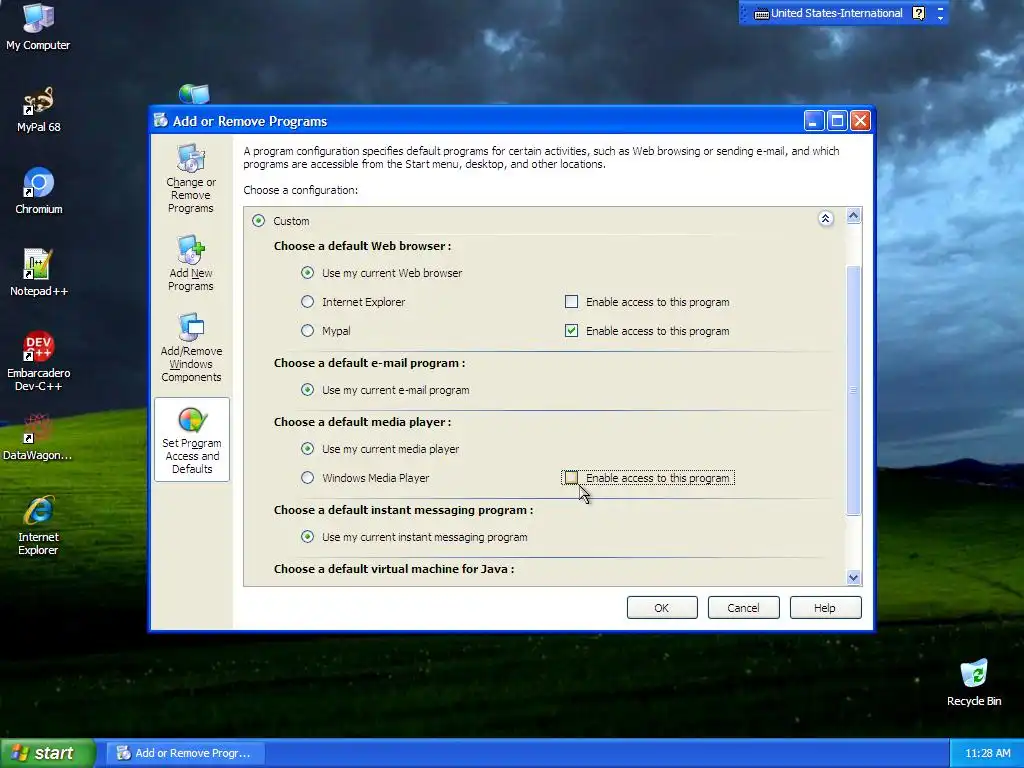The image size is (1024, 768).
Task: Enable access to Internet Explorer checkbox
Action: click(x=571, y=302)
